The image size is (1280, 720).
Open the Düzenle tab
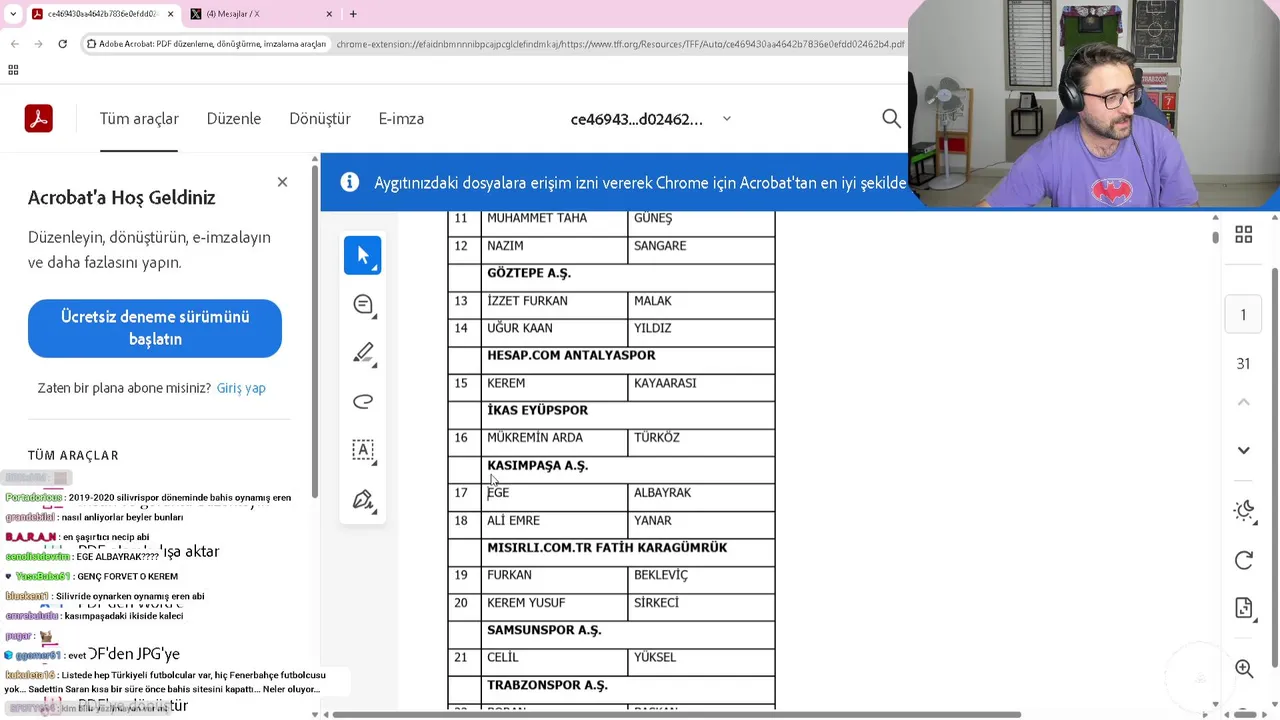point(234,119)
